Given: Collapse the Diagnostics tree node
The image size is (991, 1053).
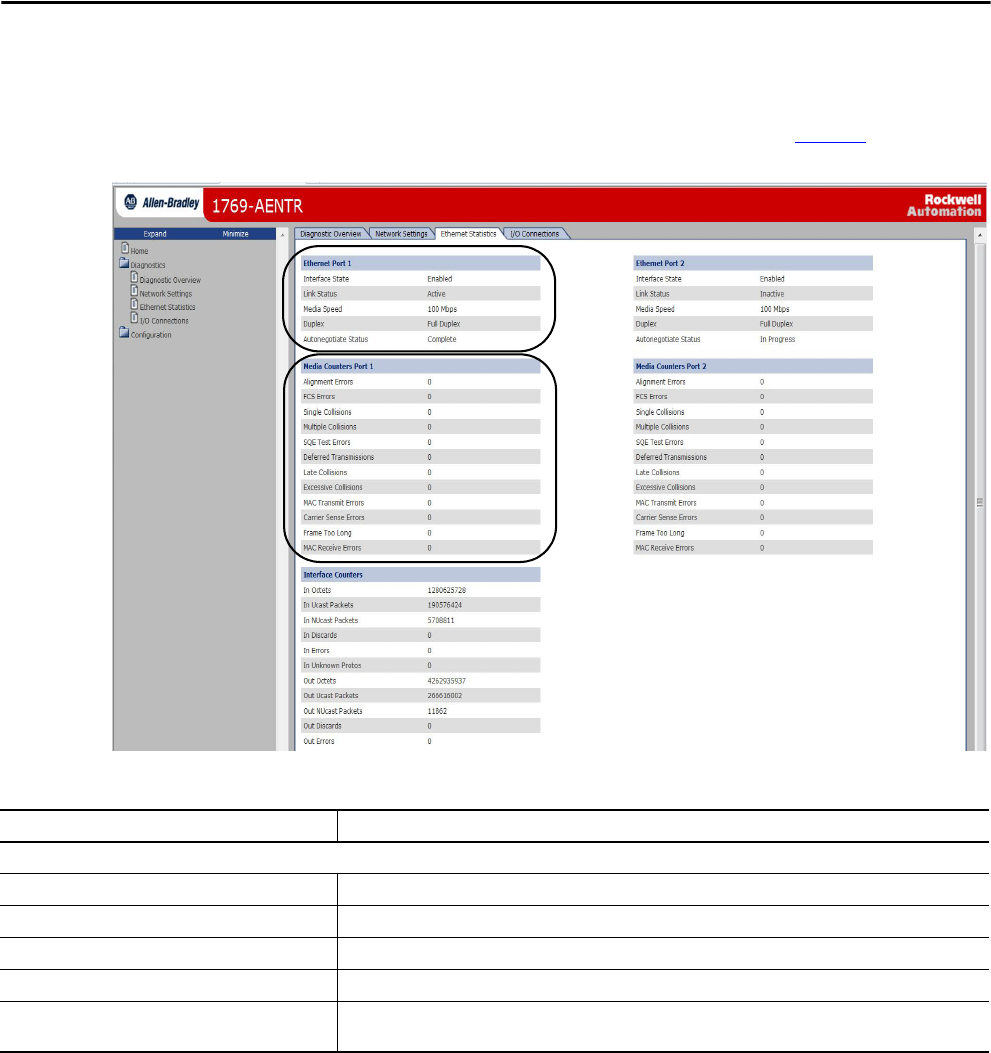Looking at the screenshot, I should pyautogui.click(x=148, y=265).
